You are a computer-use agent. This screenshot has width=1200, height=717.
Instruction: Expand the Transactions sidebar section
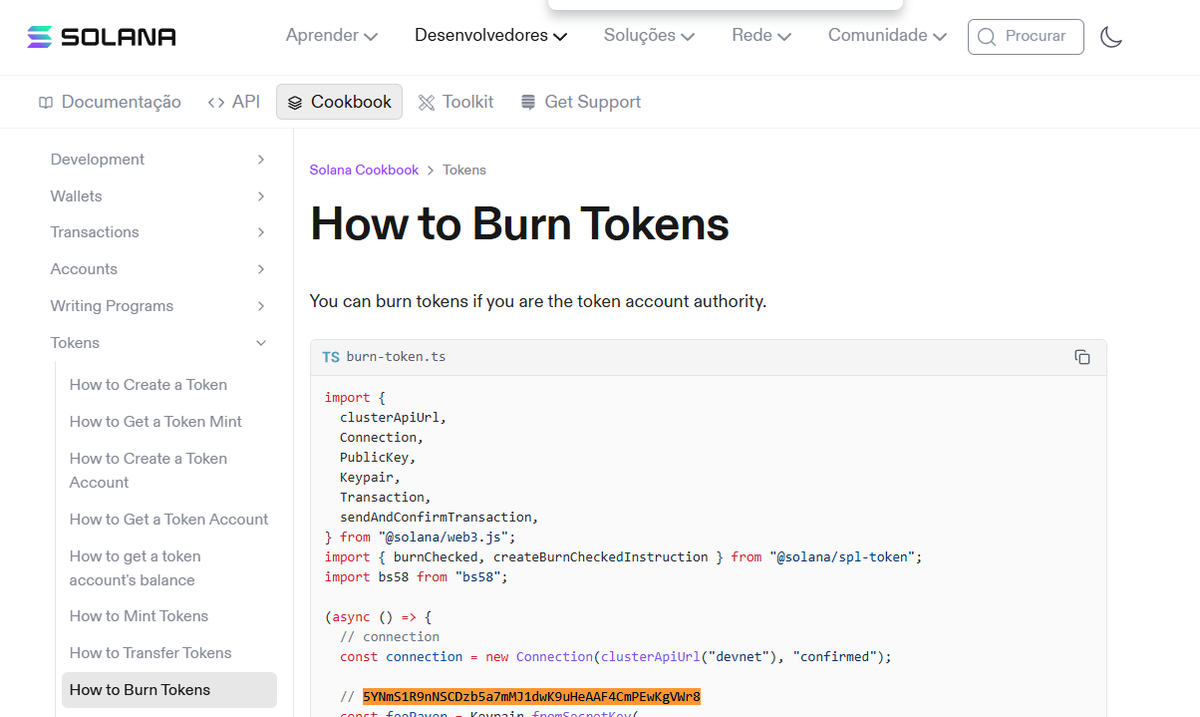[x=159, y=232]
